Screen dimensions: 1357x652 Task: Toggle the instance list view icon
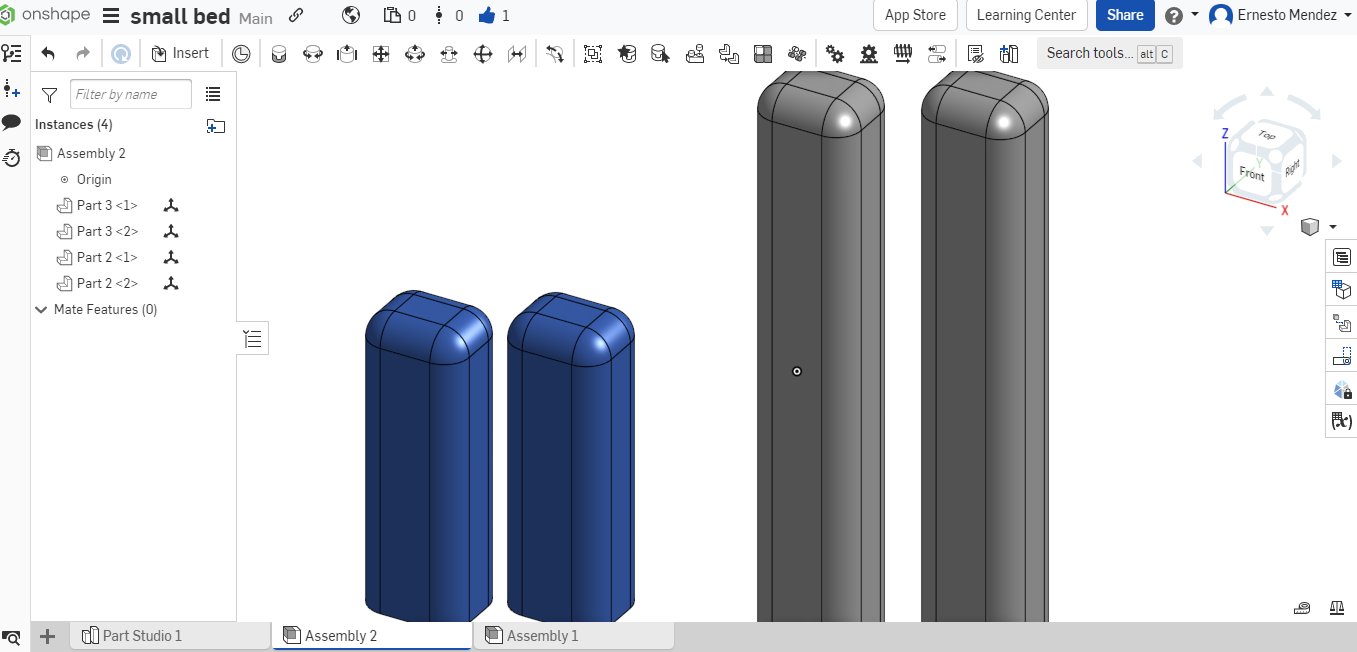[x=213, y=94]
